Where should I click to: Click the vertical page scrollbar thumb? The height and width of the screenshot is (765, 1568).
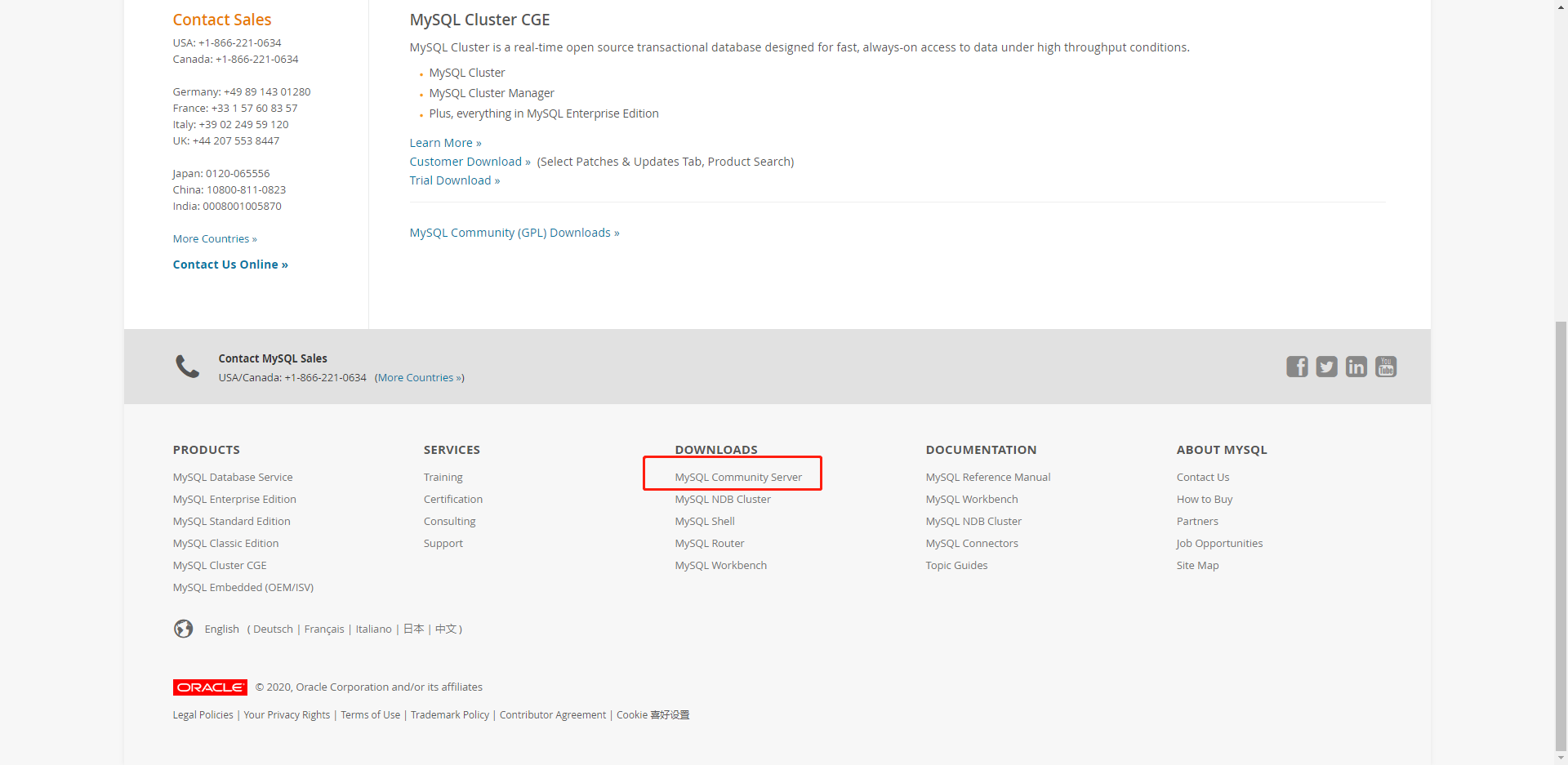1561,536
